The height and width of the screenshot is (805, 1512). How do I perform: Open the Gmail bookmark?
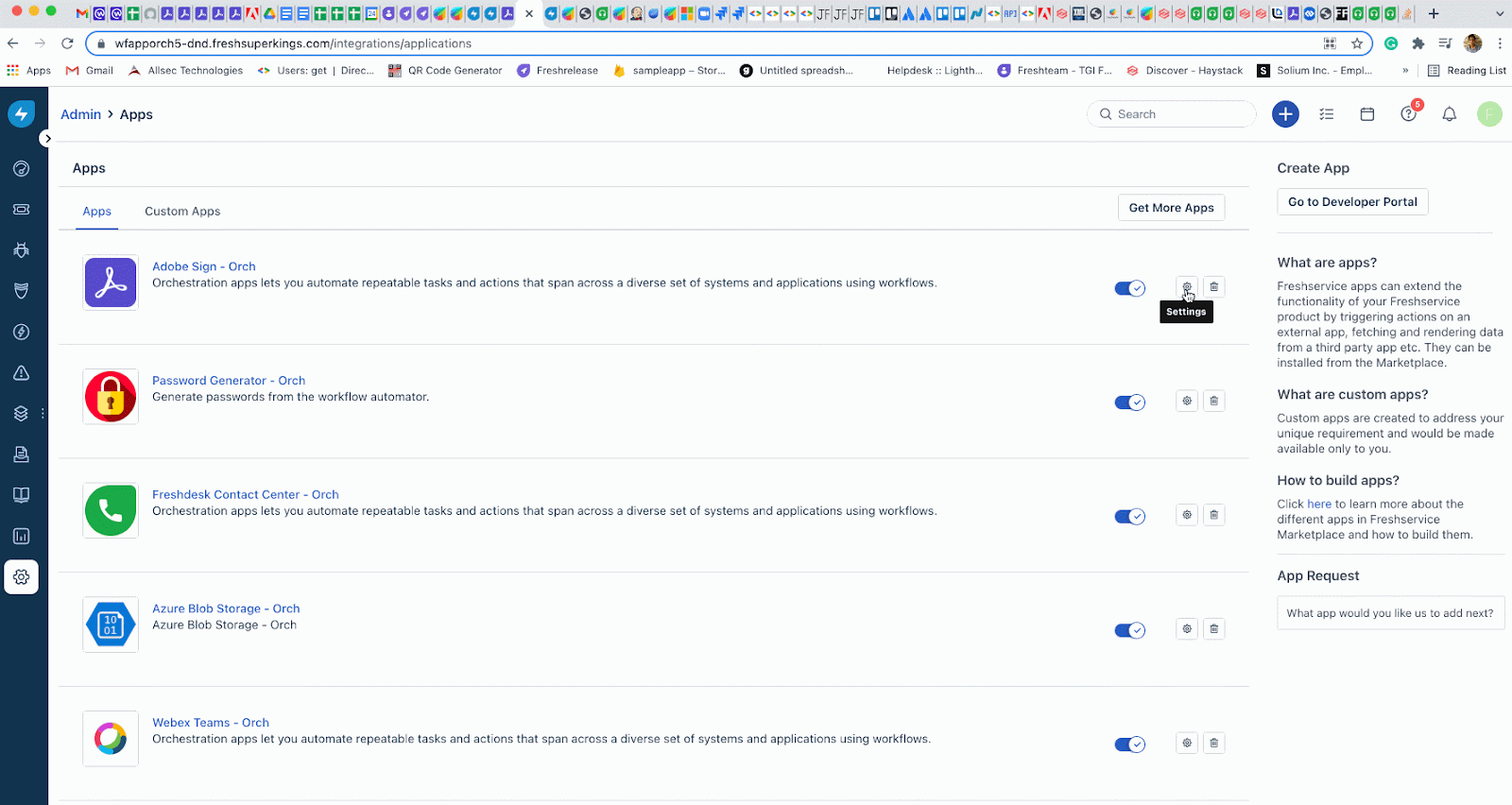click(x=90, y=71)
